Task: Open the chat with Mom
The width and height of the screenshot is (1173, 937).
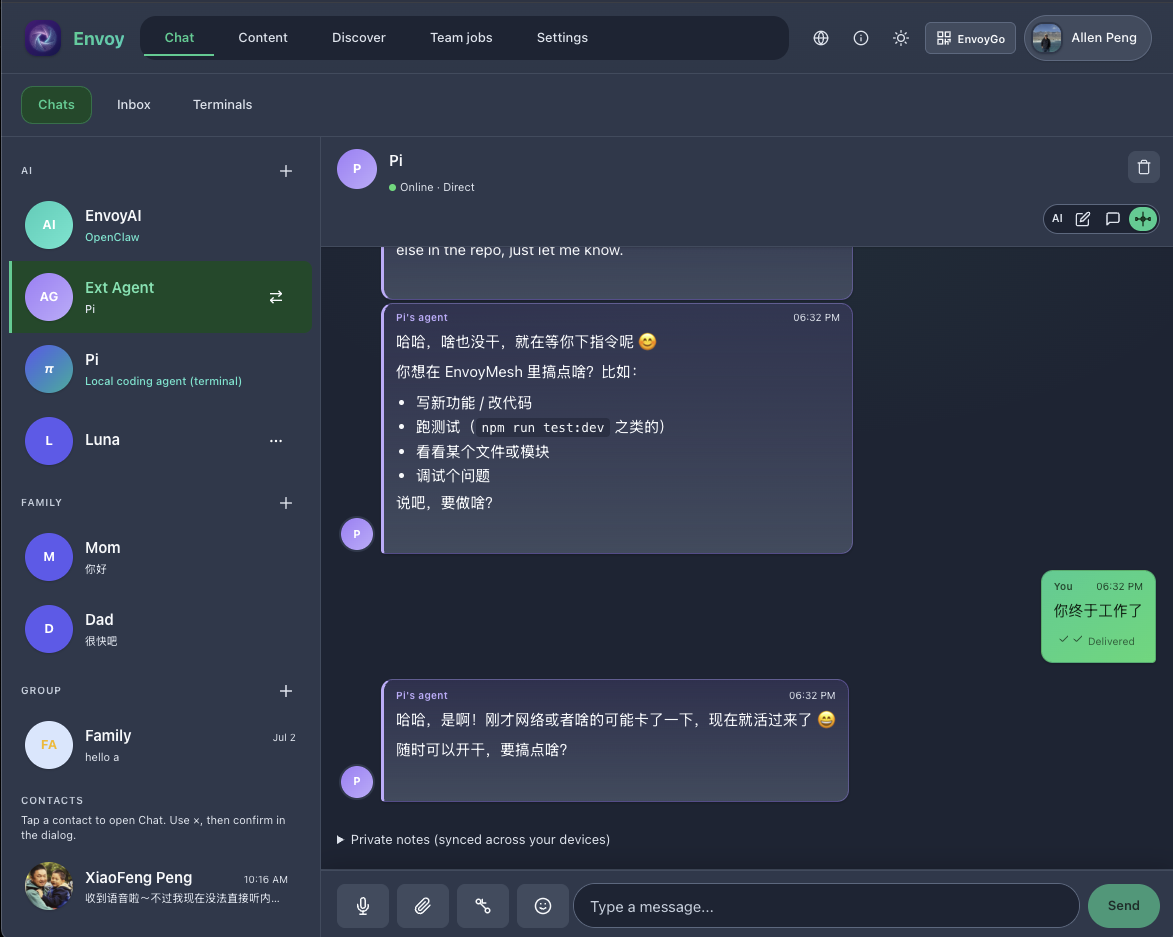Action: (x=161, y=557)
